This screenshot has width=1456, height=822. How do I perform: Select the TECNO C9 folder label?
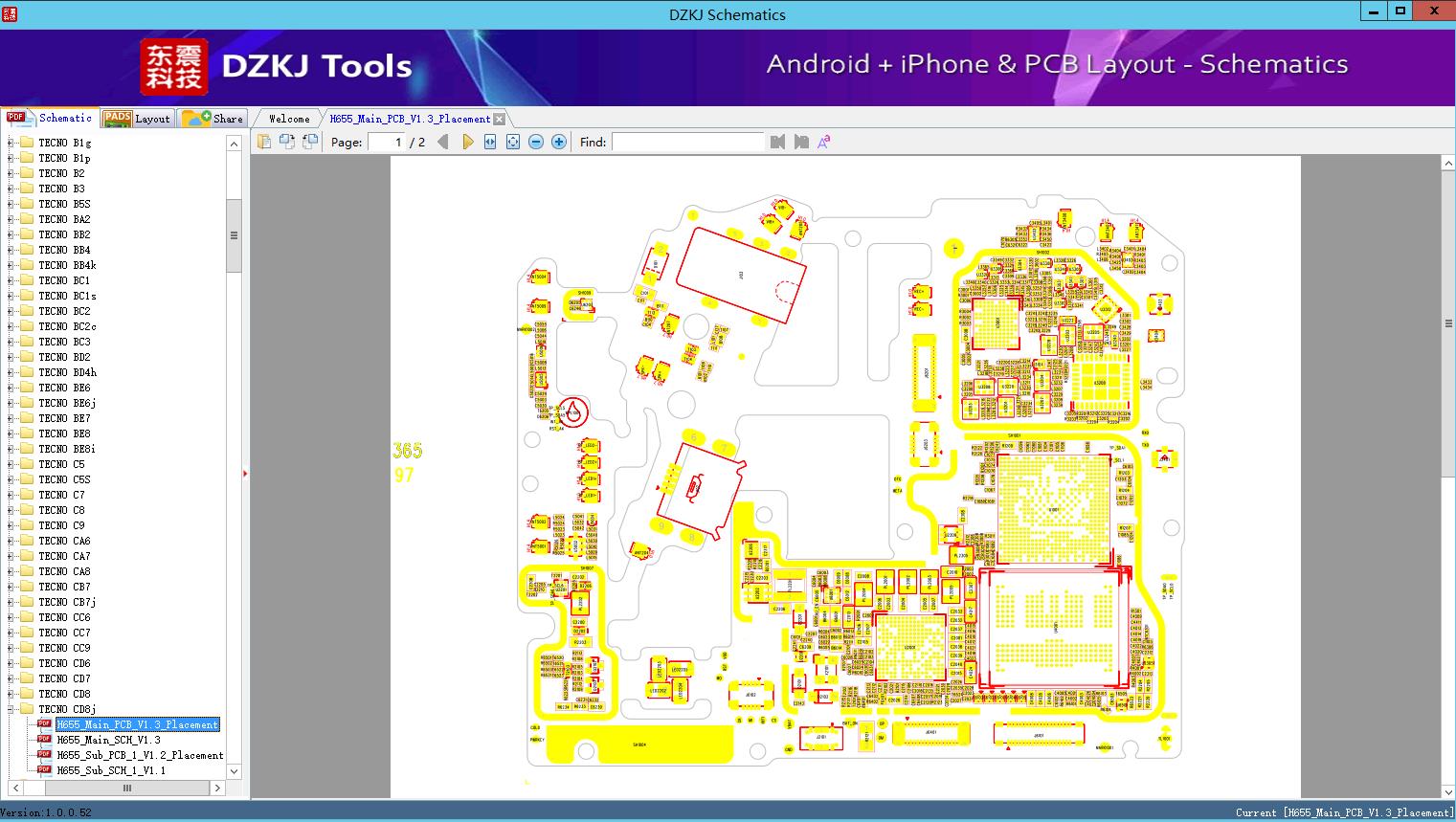coord(61,525)
